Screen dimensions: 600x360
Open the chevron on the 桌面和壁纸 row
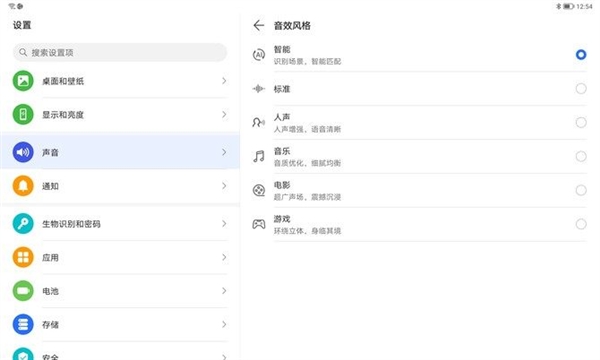224,81
